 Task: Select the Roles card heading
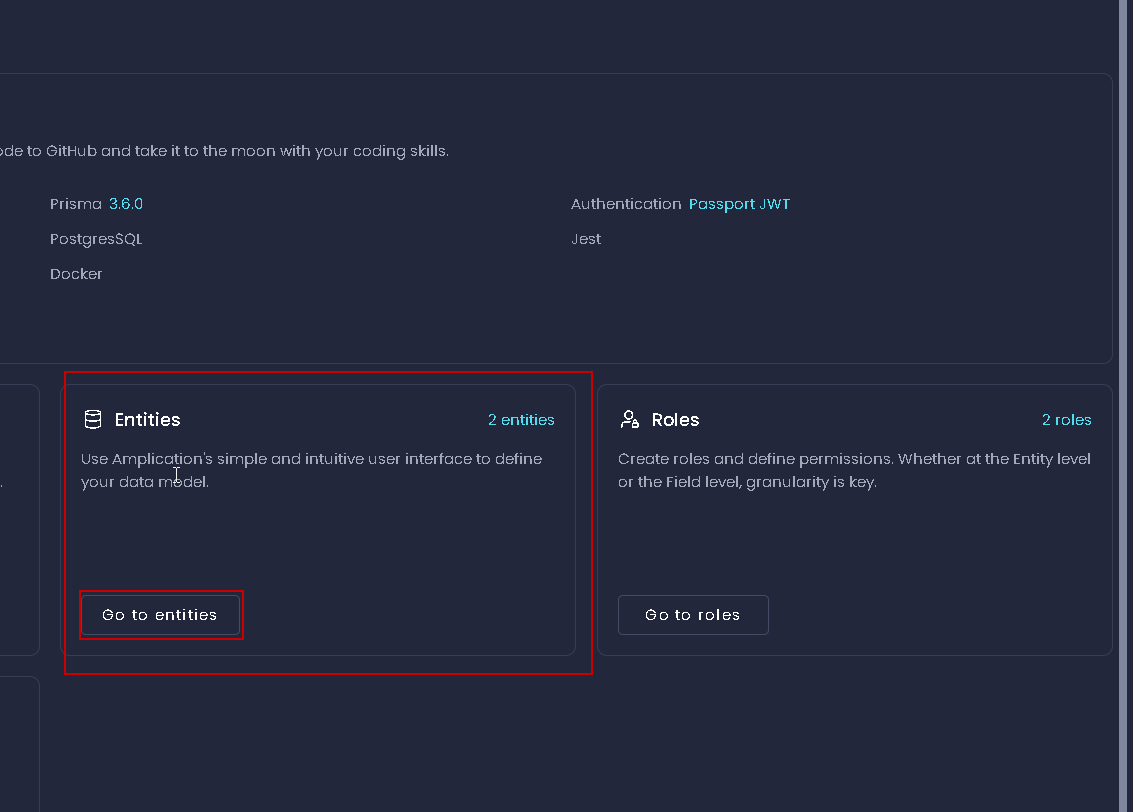coord(677,419)
